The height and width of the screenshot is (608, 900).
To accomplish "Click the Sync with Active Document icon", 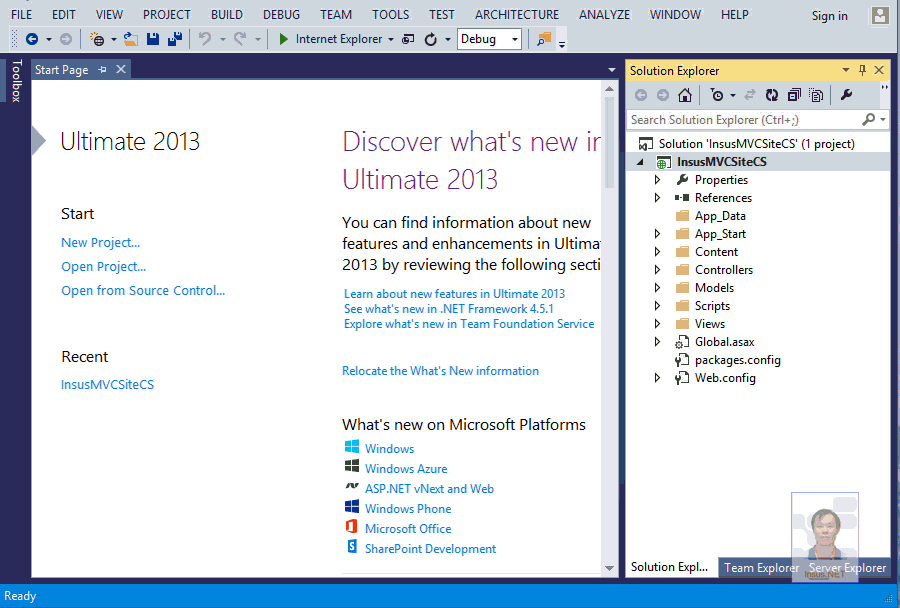I will click(750, 95).
